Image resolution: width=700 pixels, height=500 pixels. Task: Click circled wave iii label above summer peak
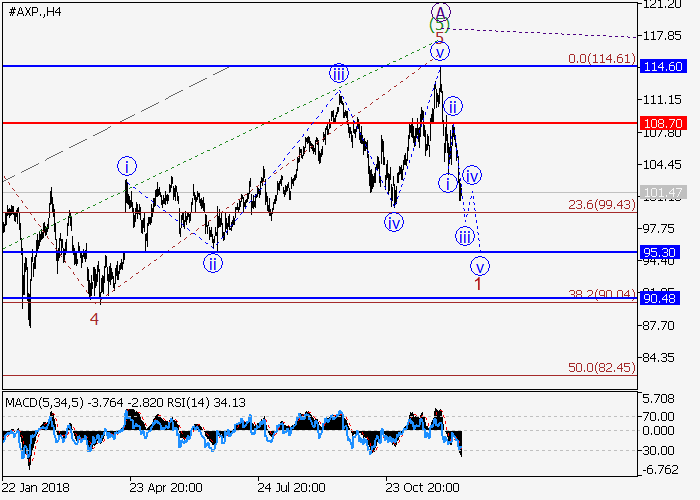tap(339, 73)
